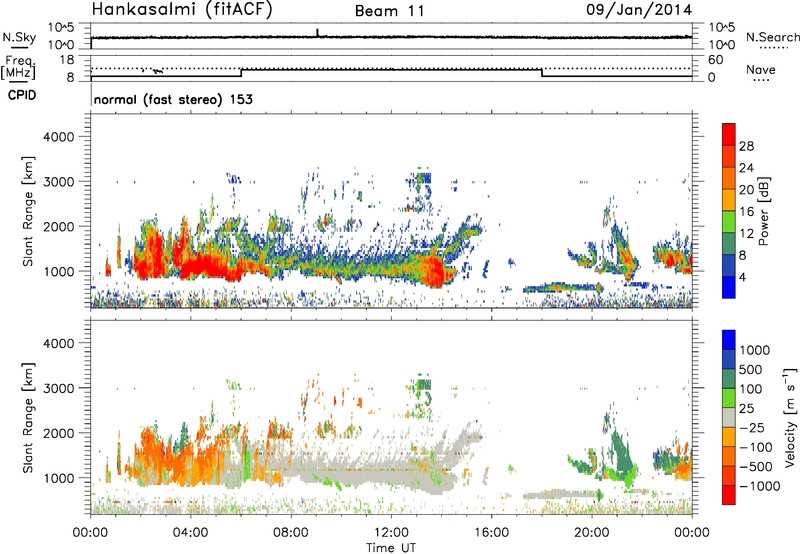The image size is (800, 554).
Task: Click 'Slant Range [km]' label of the power panel
Action: point(28,211)
